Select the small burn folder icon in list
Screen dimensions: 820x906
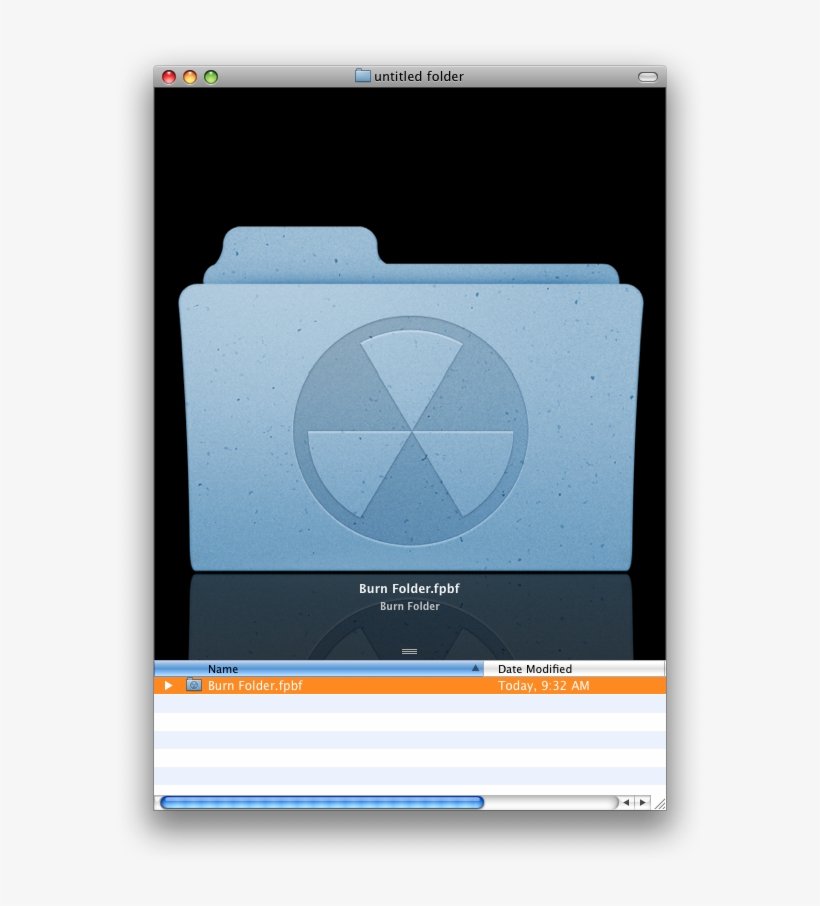coord(192,686)
